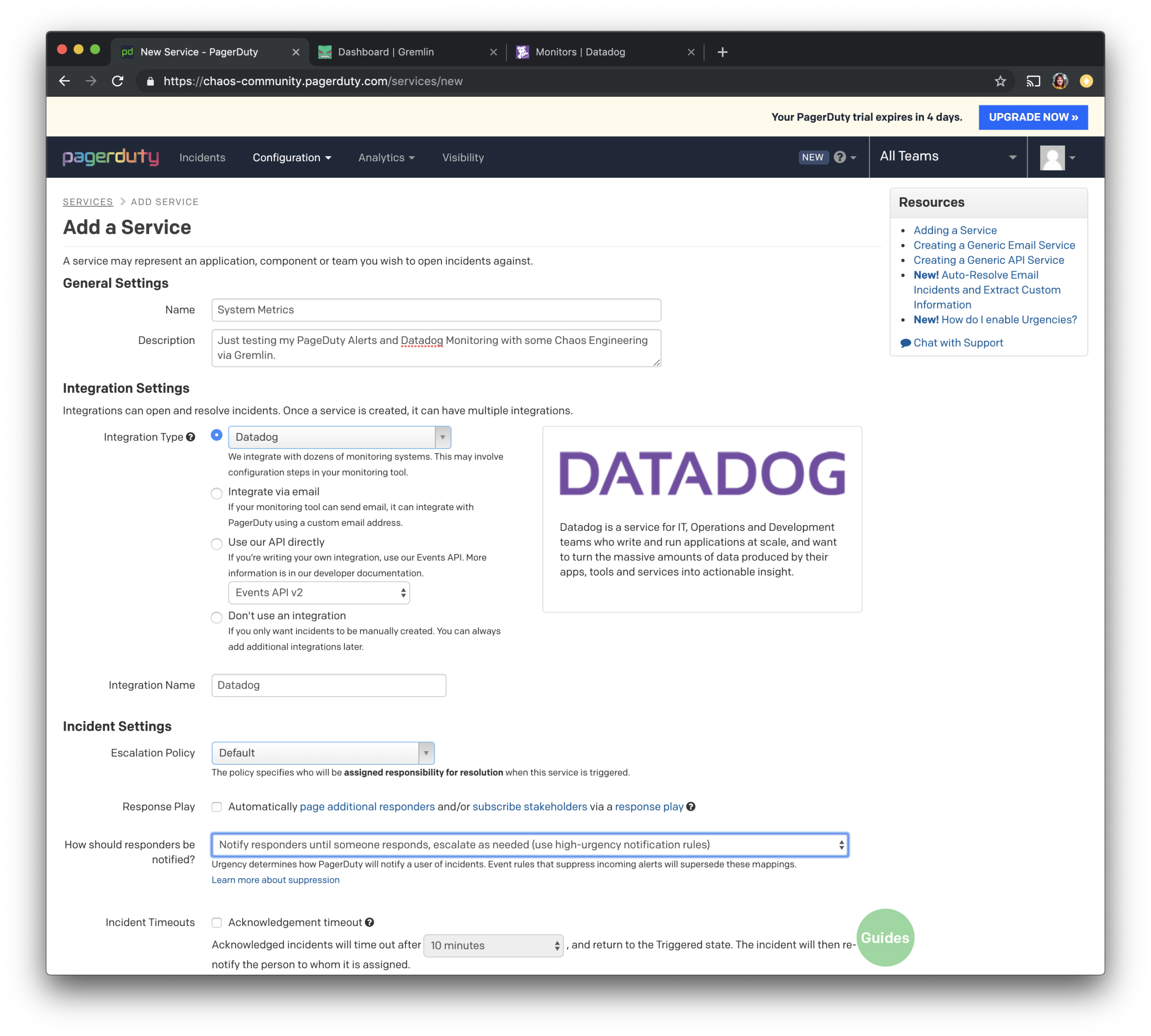Click the Integration Type help icon
The width and height of the screenshot is (1151, 1036).
click(x=191, y=437)
